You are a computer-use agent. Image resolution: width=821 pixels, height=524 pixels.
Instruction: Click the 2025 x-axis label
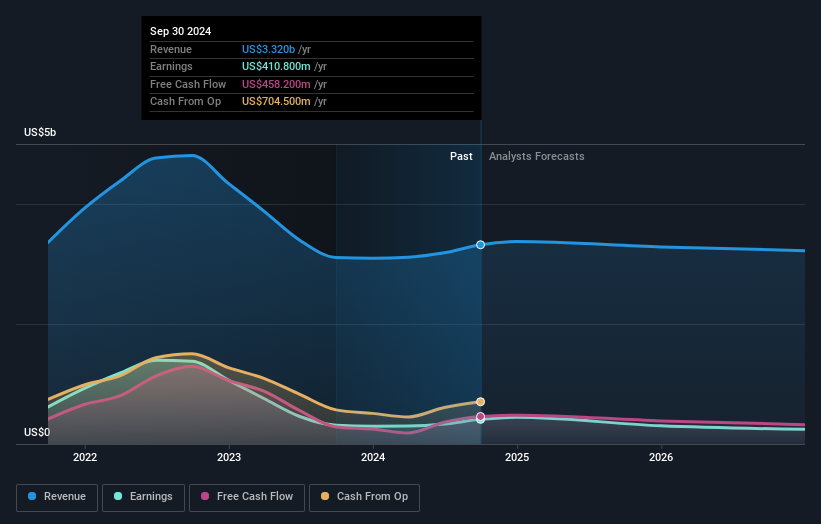[x=517, y=457]
